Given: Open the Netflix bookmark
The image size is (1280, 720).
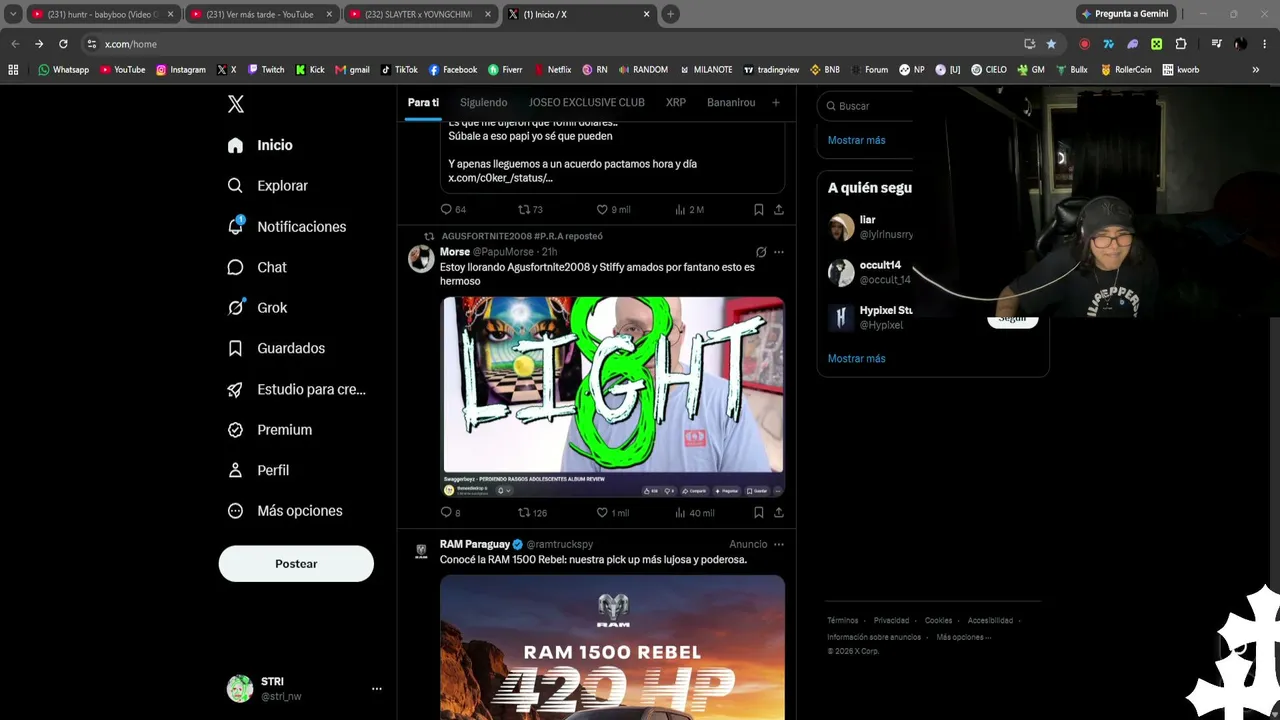Looking at the screenshot, I should [x=552, y=70].
